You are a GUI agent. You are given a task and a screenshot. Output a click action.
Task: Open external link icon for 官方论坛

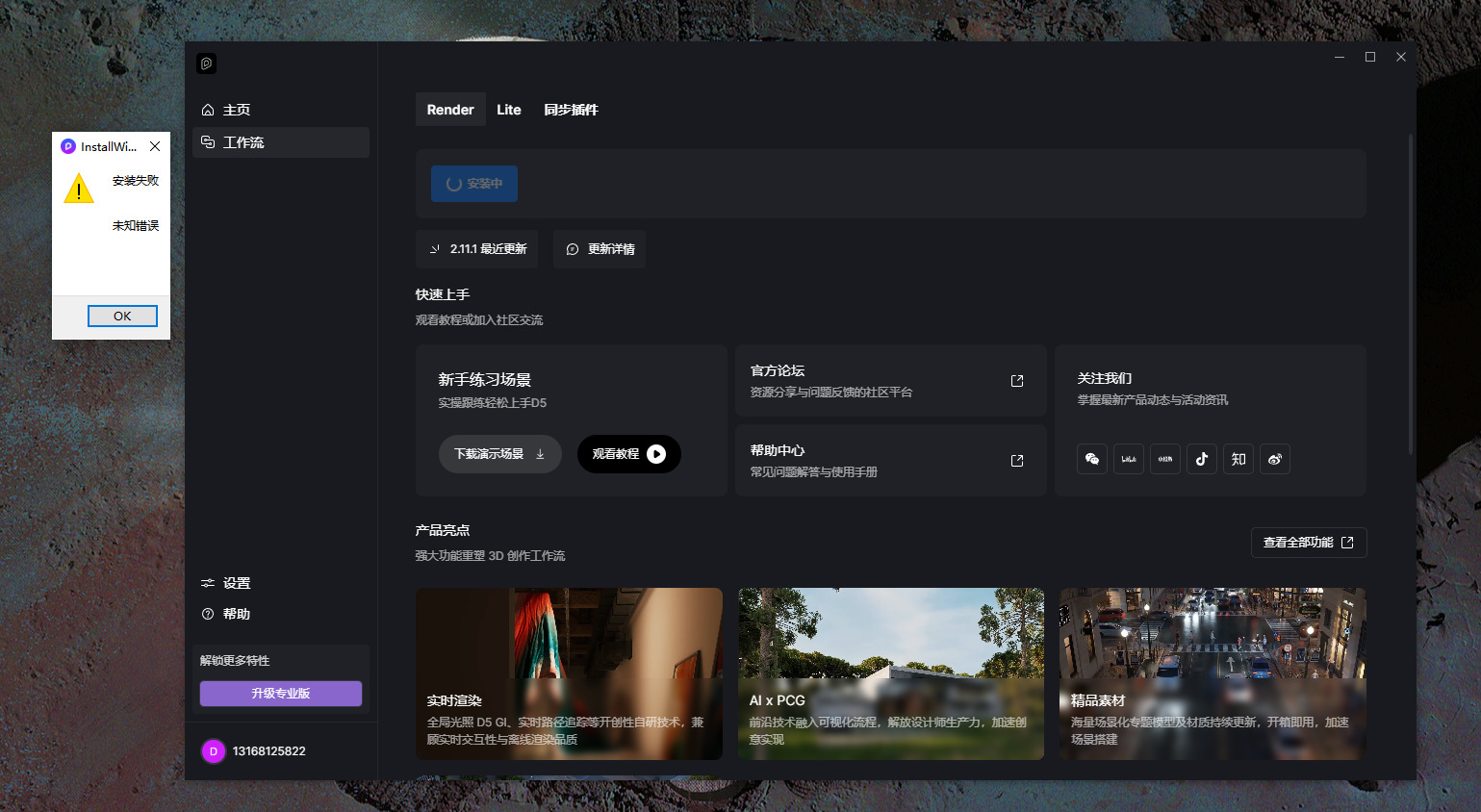1017,381
